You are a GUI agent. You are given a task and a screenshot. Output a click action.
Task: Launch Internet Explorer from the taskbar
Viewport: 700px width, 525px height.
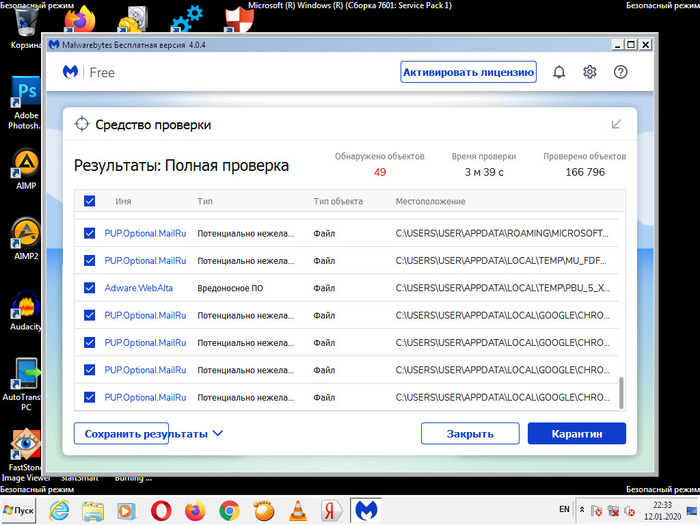click(59, 510)
